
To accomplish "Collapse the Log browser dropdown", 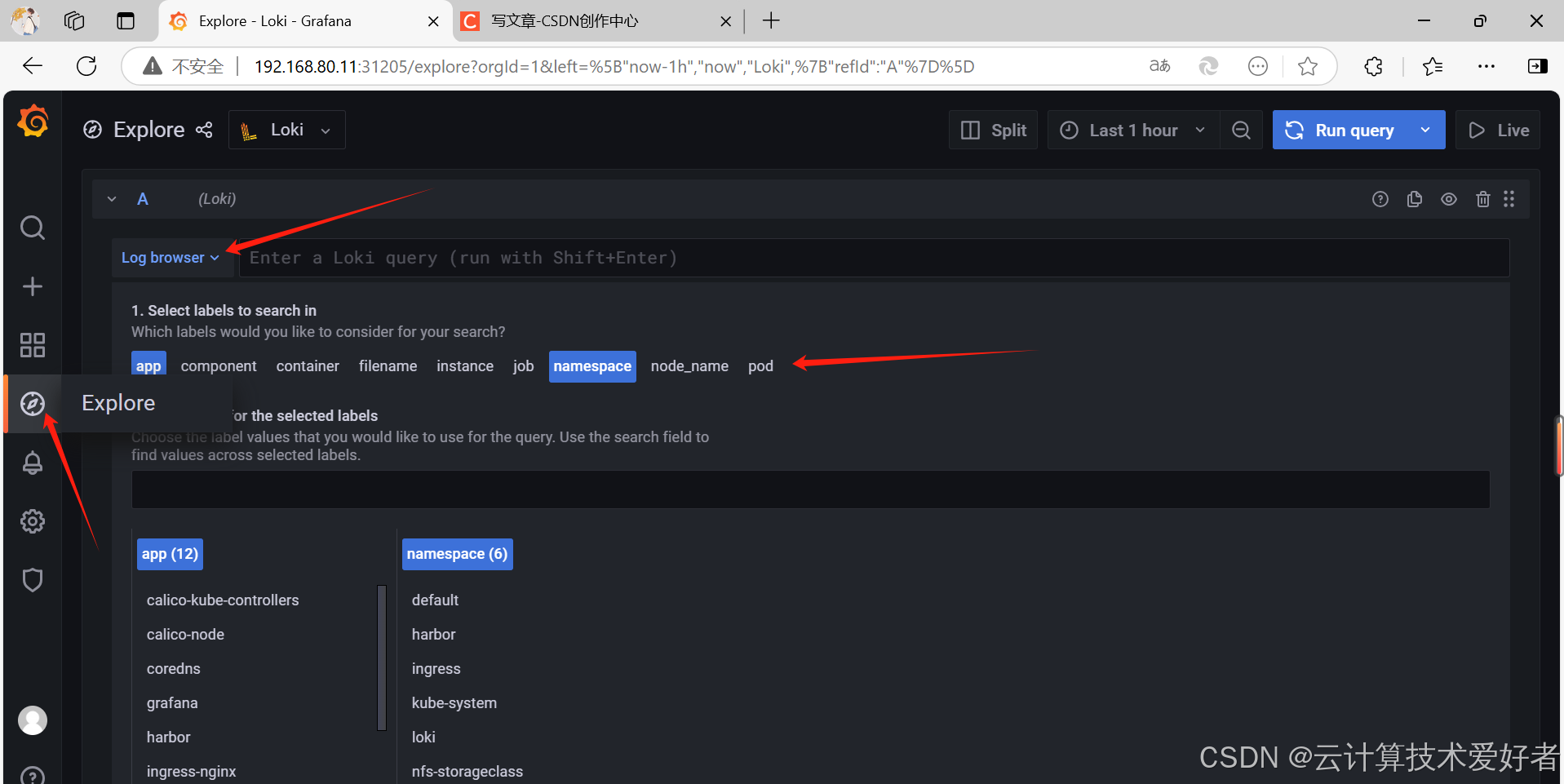I will [171, 258].
